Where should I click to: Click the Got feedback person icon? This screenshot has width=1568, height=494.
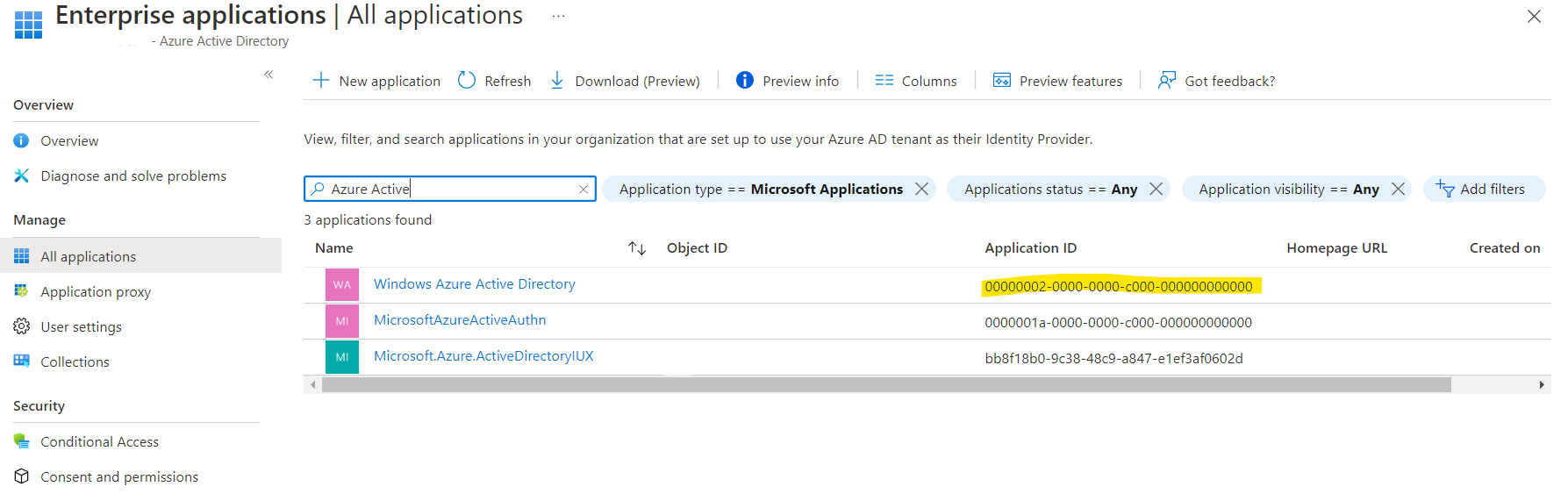click(x=1166, y=80)
